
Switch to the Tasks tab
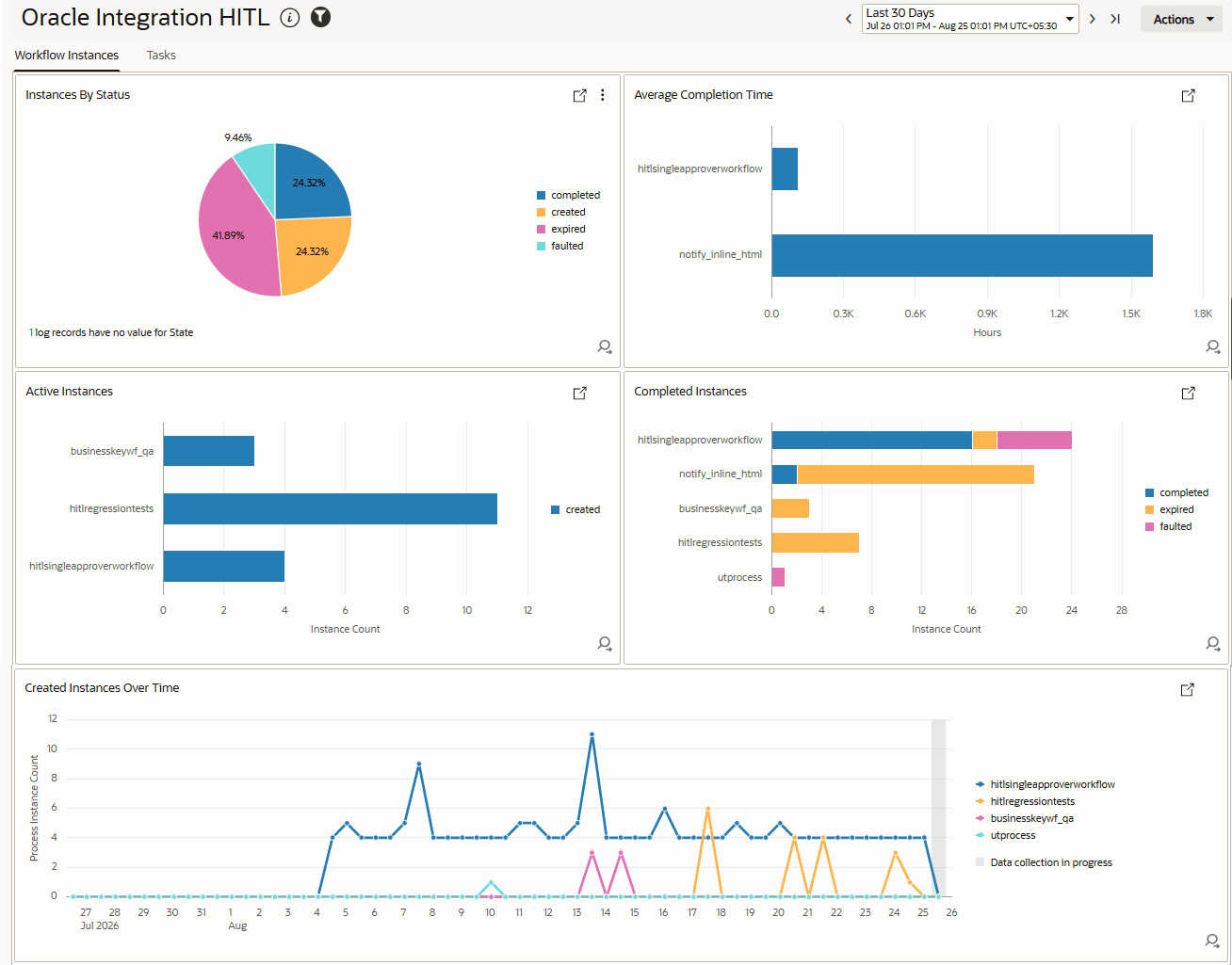click(x=161, y=56)
